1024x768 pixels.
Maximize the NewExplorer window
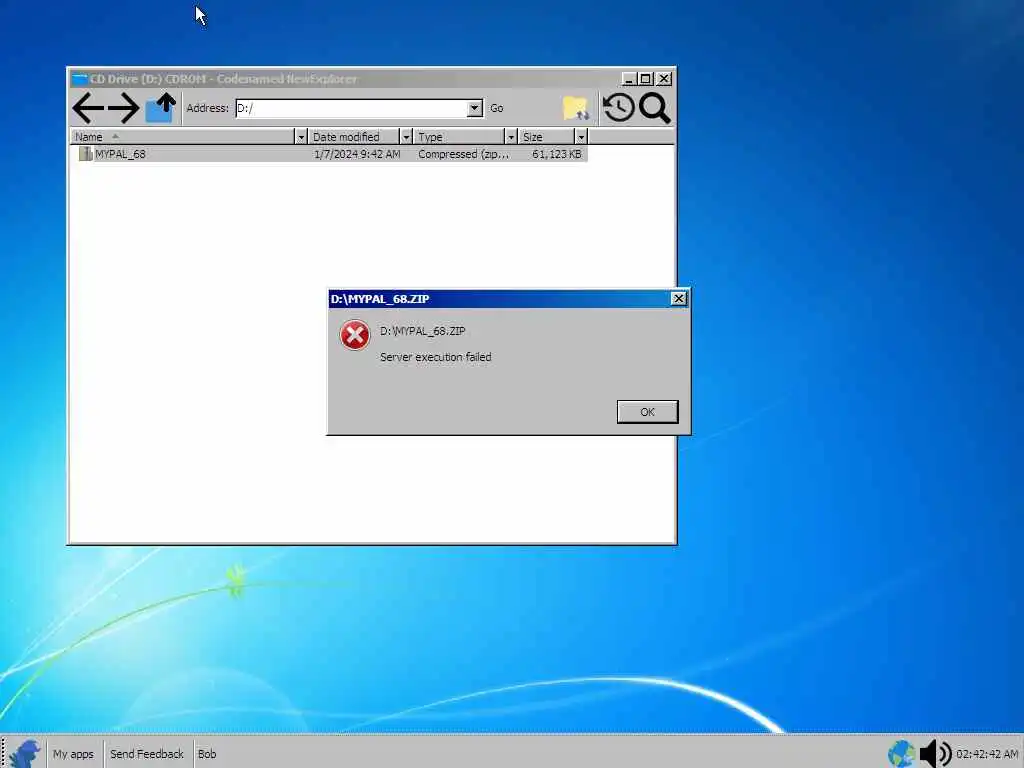click(646, 79)
